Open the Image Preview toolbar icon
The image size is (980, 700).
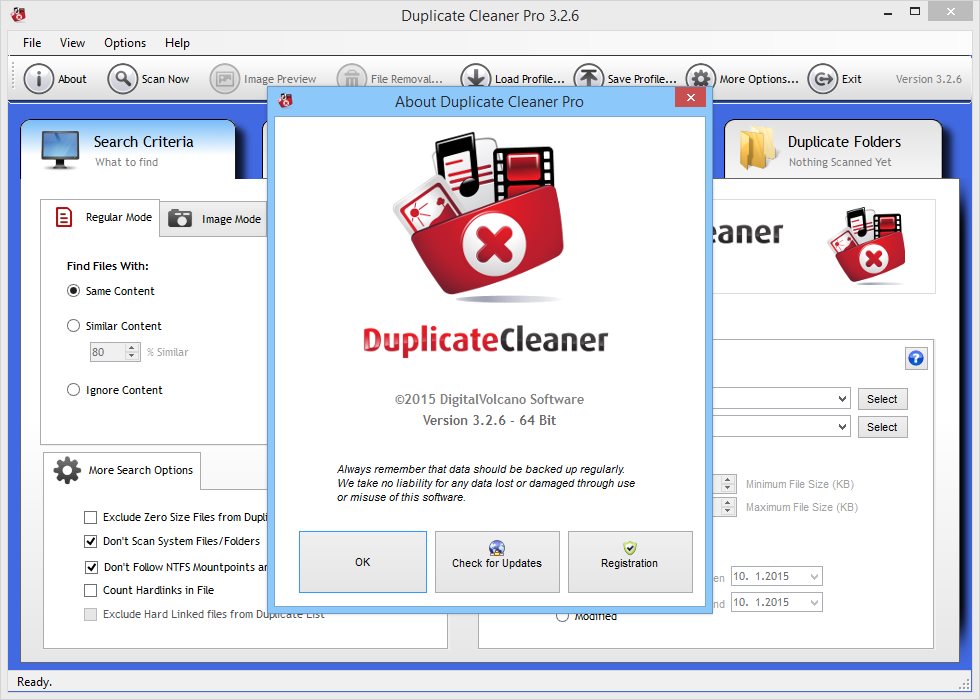(224, 79)
